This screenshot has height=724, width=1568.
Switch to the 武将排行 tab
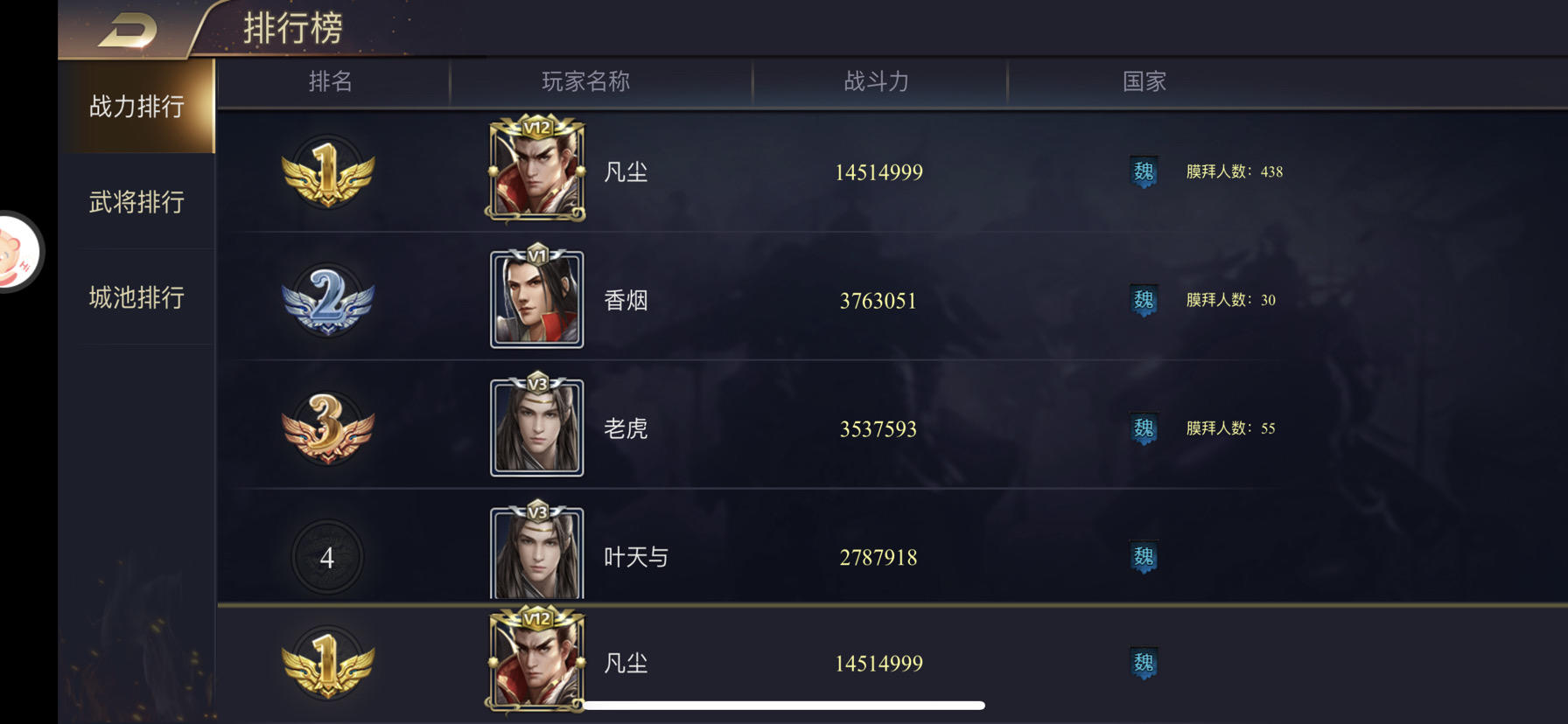tap(137, 202)
